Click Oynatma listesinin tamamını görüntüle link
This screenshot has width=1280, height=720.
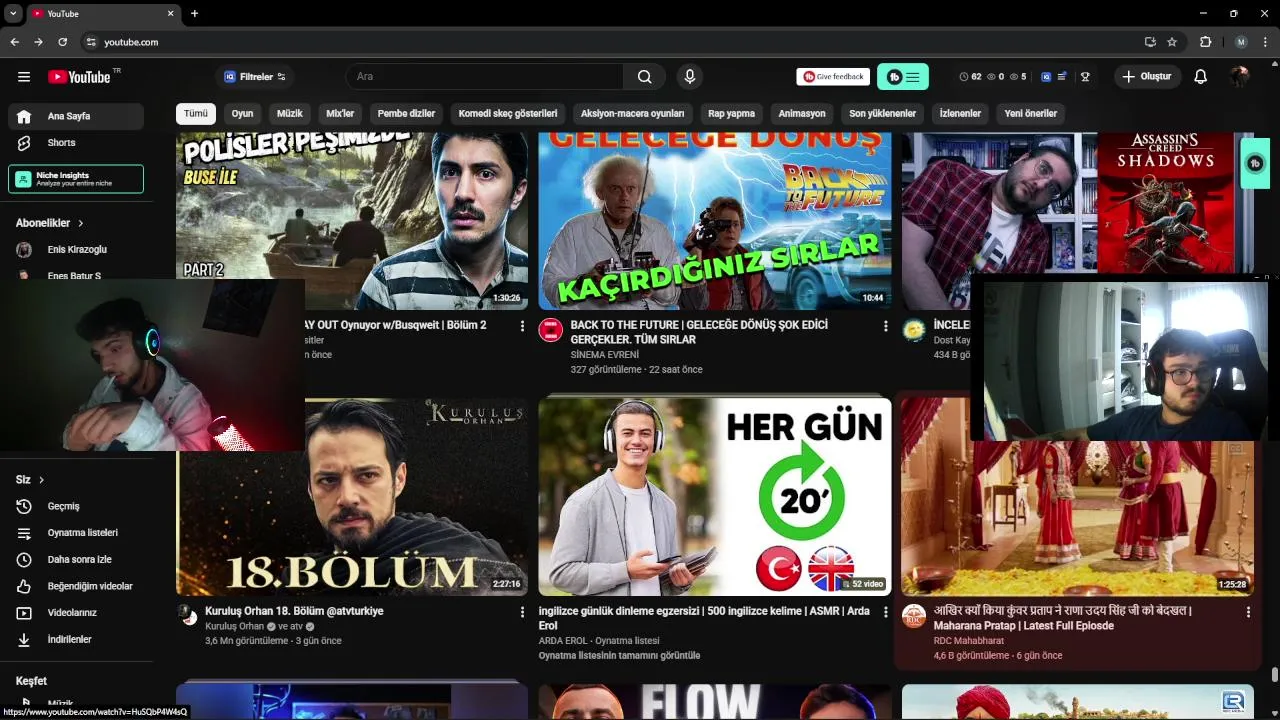[619, 655]
